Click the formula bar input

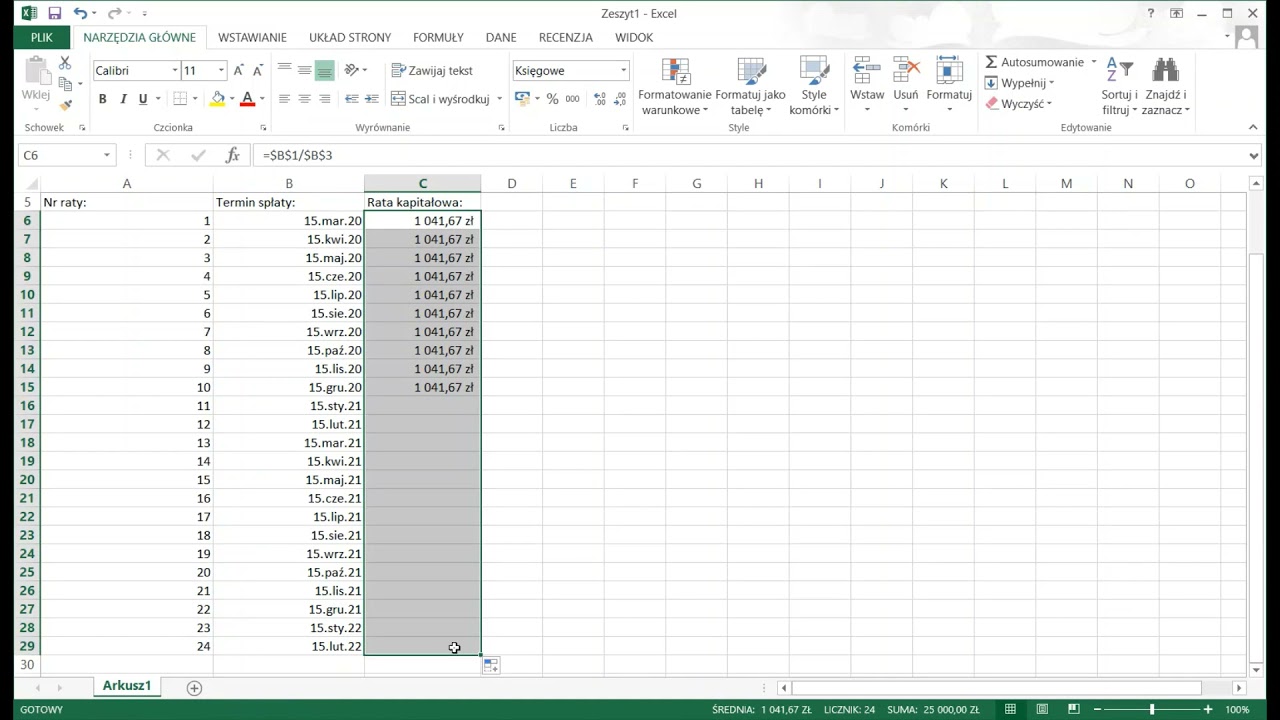(750, 155)
